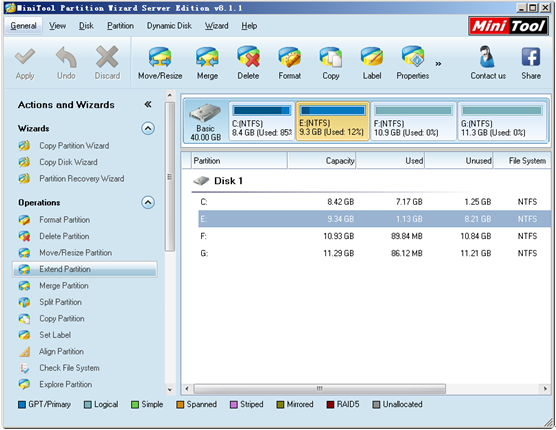Image resolution: width=556 pixels, height=430 pixels.
Task: Expand more toolbar items chevron
Action: [x=438, y=64]
